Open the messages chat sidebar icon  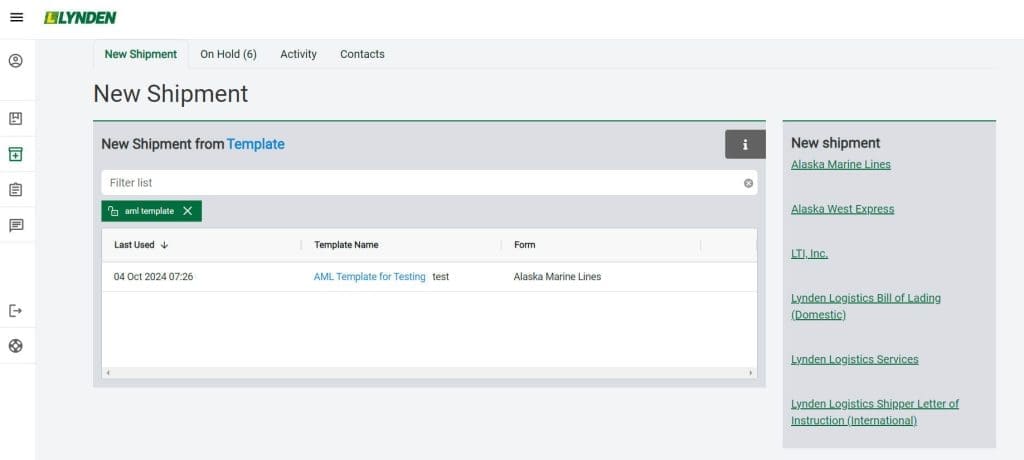(x=16, y=225)
